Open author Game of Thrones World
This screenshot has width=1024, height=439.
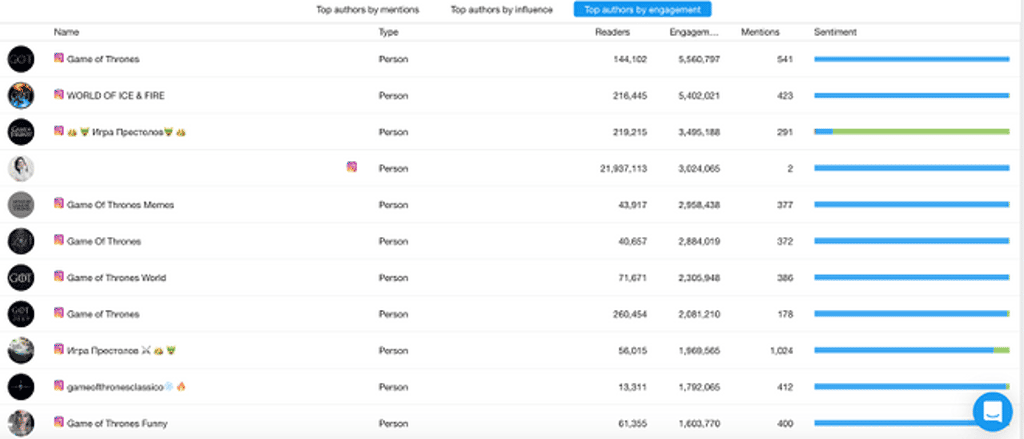pos(116,278)
